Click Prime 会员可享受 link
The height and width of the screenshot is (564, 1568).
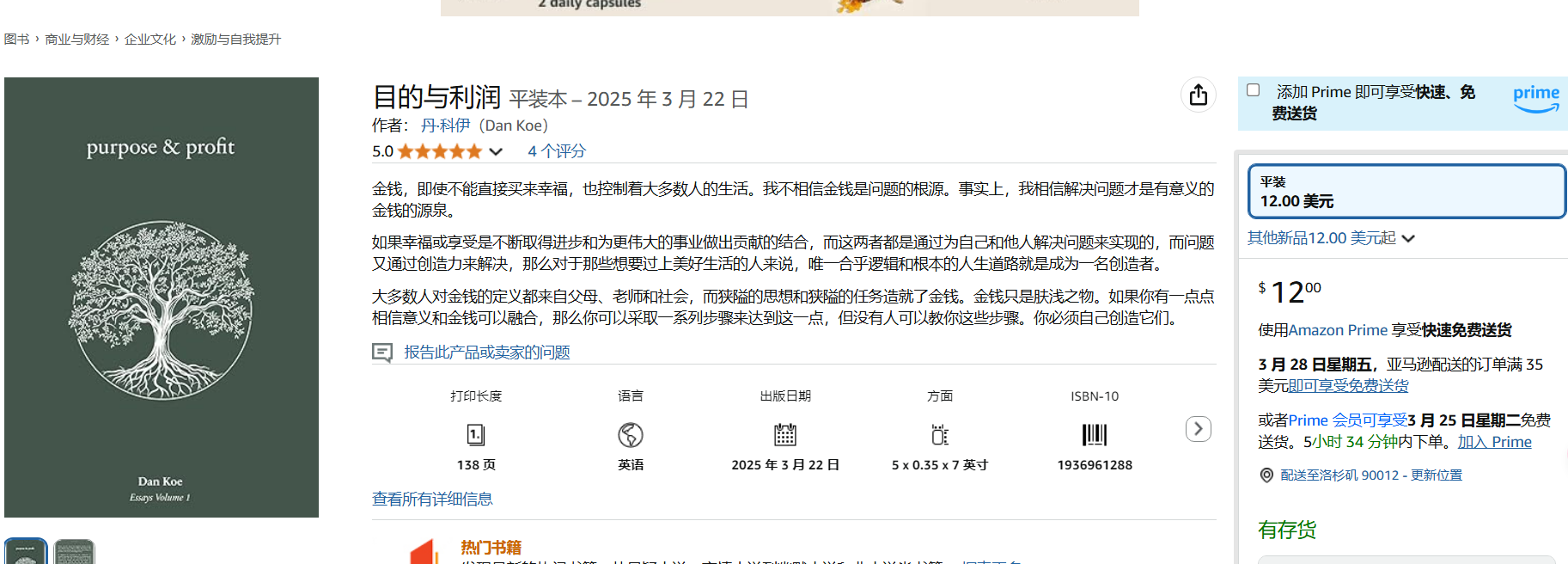(1348, 420)
